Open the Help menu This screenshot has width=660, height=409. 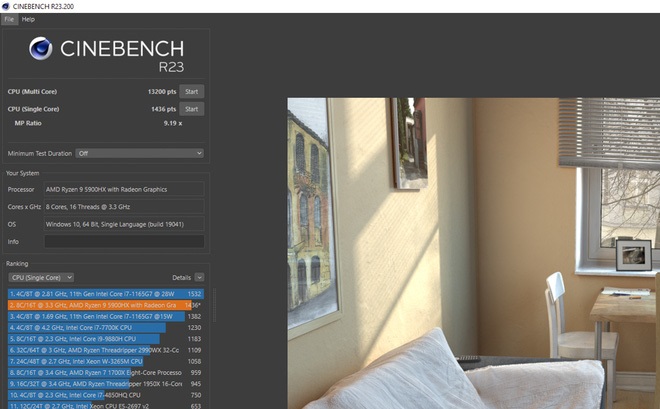point(28,19)
